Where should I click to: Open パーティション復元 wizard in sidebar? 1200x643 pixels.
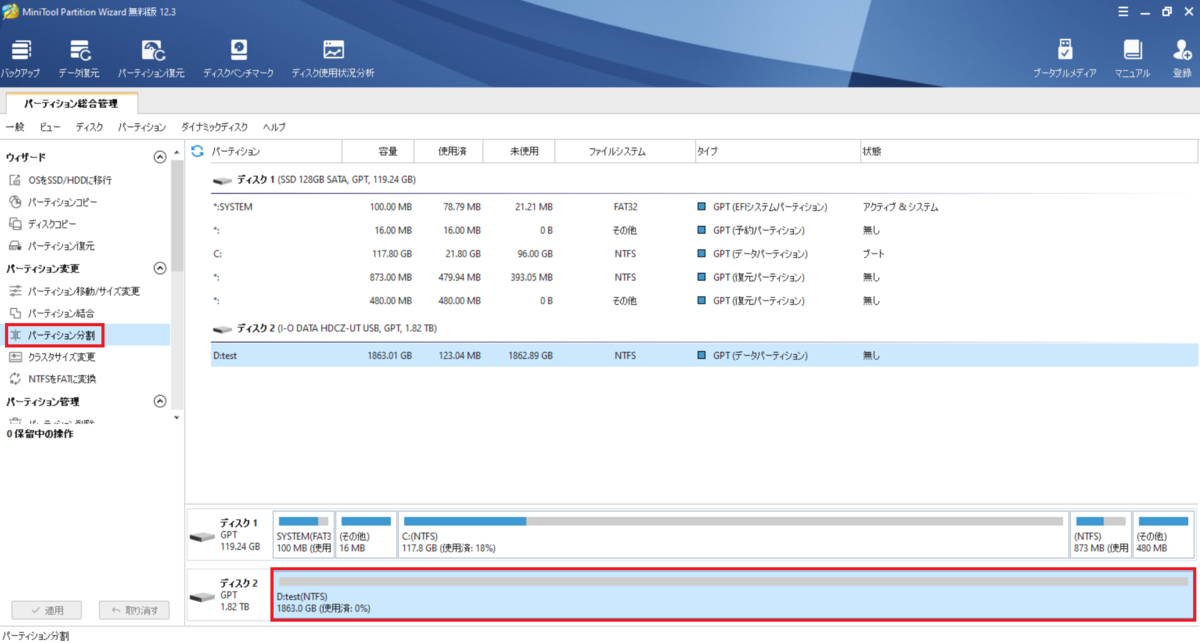pos(51,246)
